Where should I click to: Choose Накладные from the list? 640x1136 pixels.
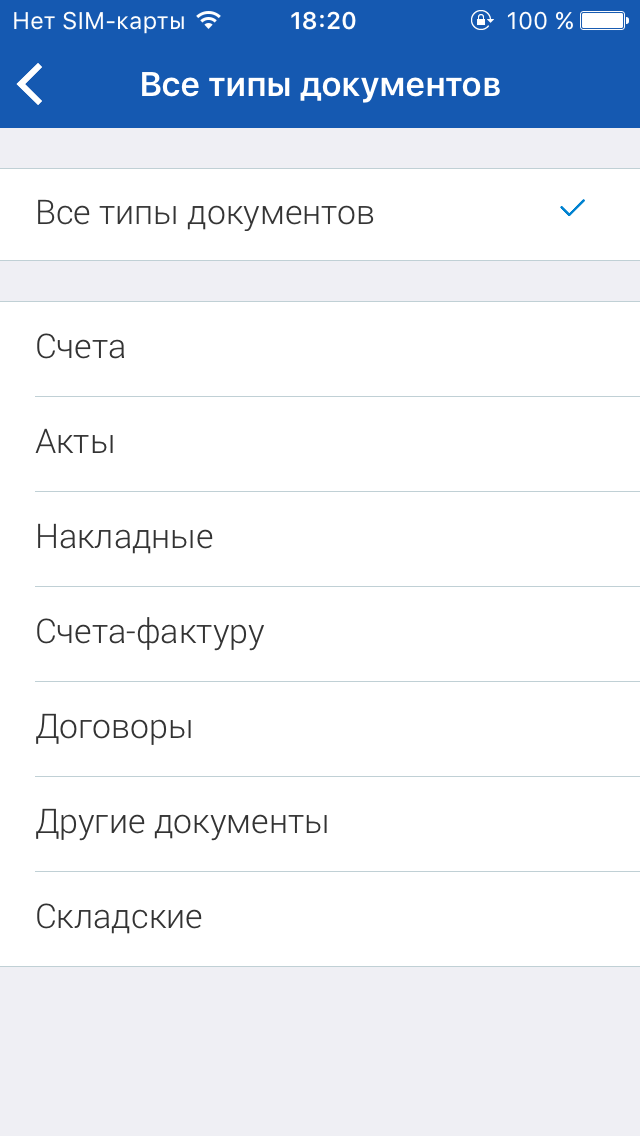pos(320,538)
